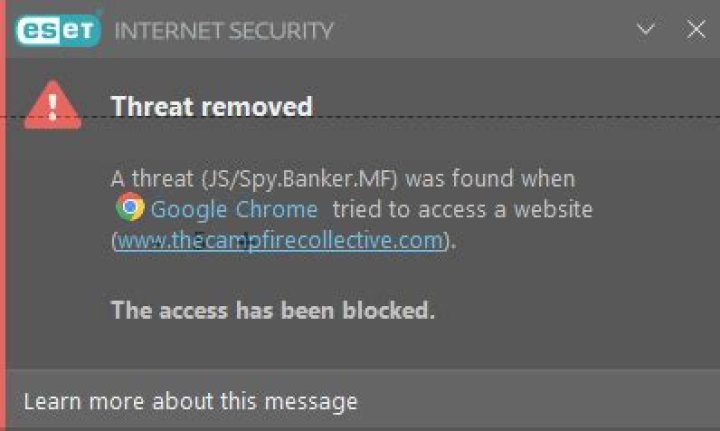Expand notification options with the chevron
Image resolution: width=720 pixels, height=431 pixels.
point(646,30)
